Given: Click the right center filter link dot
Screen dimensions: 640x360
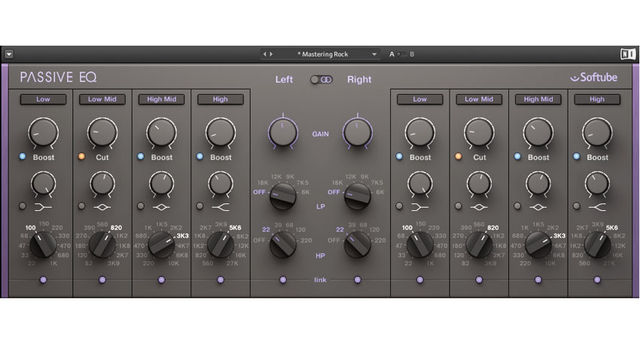Looking at the screenshot, I should (x=358, y=280).
